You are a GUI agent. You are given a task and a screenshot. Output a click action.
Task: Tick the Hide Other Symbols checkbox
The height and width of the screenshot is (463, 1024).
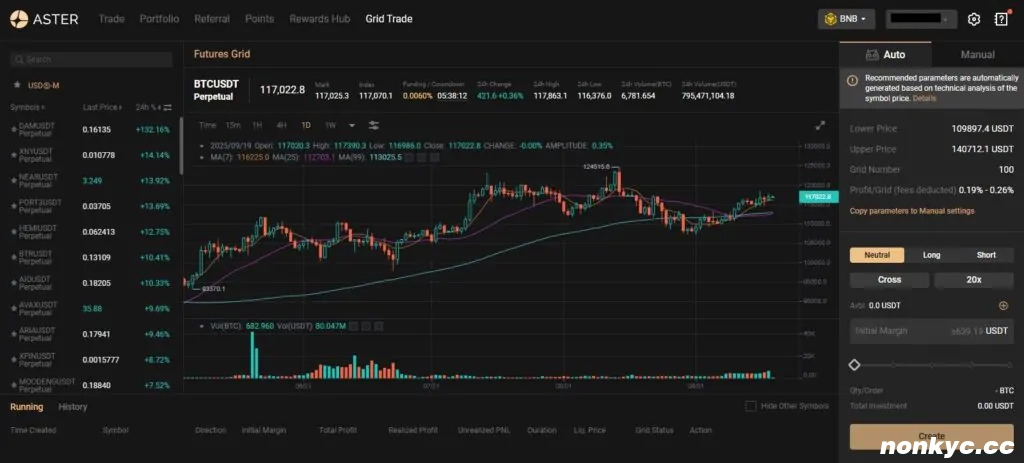coord(751,406)
